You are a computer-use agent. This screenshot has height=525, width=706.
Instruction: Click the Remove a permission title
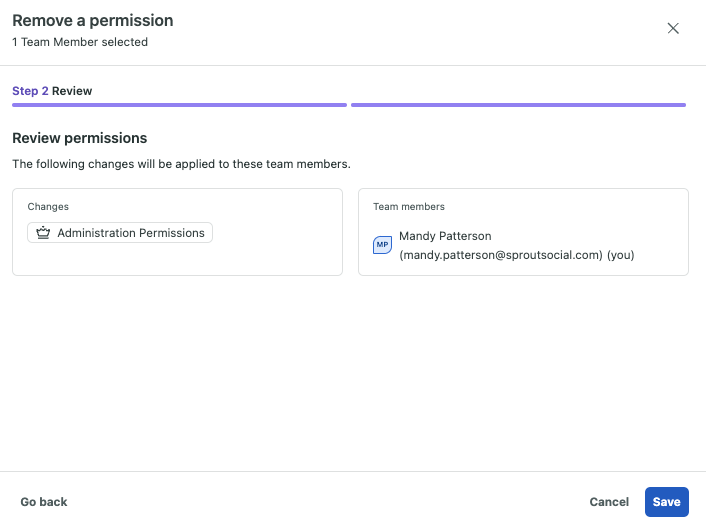[x=92, y=20]
